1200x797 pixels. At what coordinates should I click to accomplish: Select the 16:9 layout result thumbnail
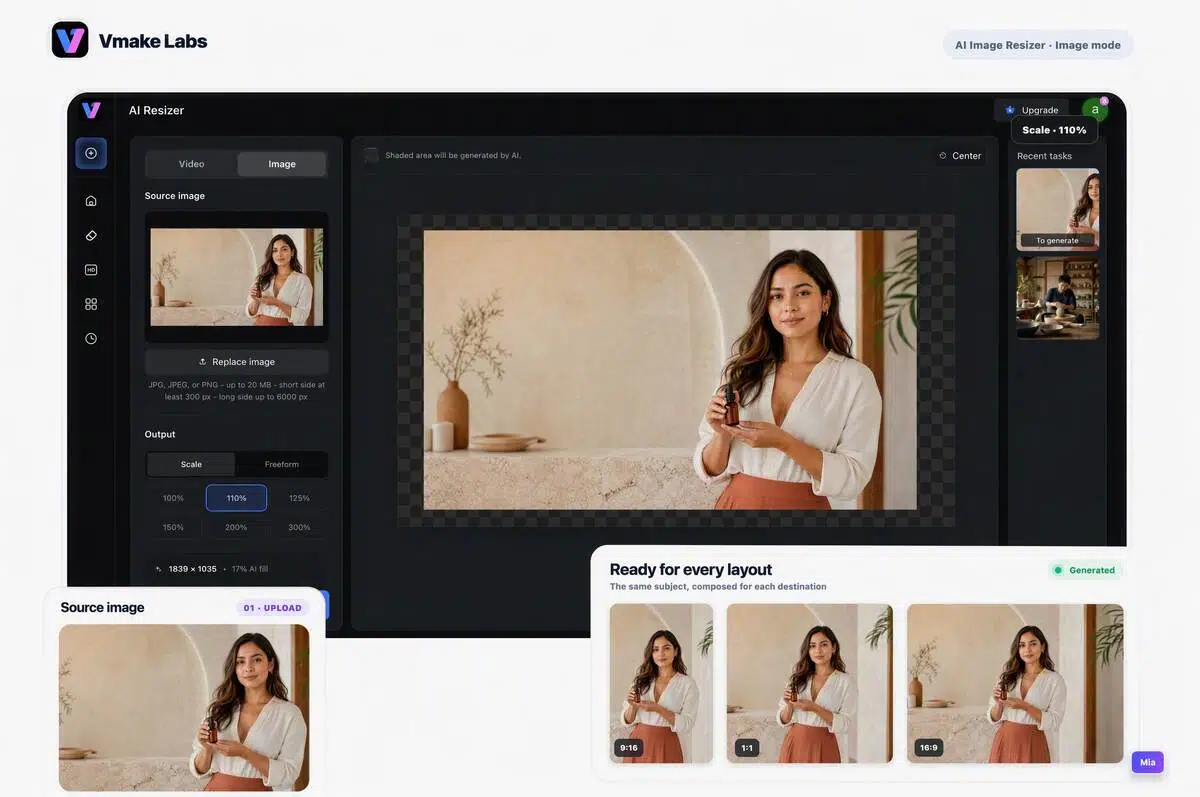coord(1015,683)
